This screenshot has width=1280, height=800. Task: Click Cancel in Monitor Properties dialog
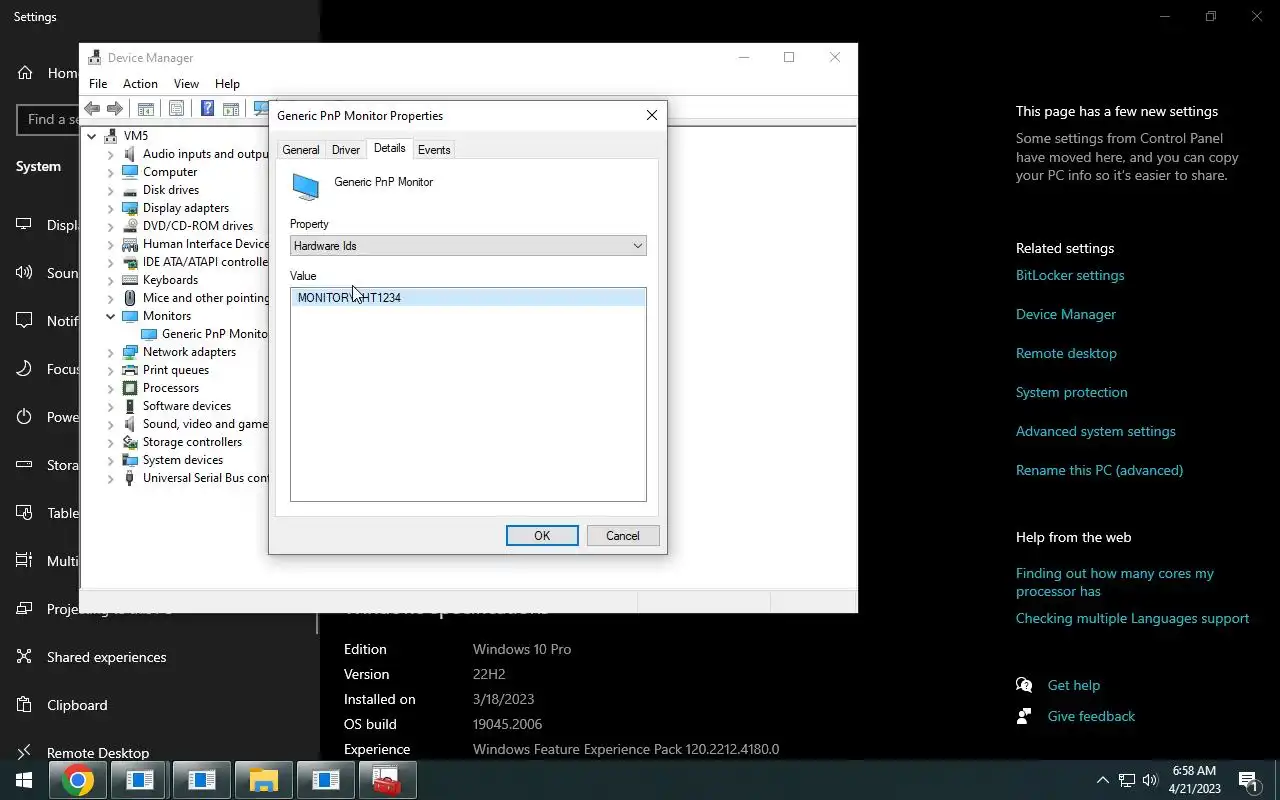point(622,536)
